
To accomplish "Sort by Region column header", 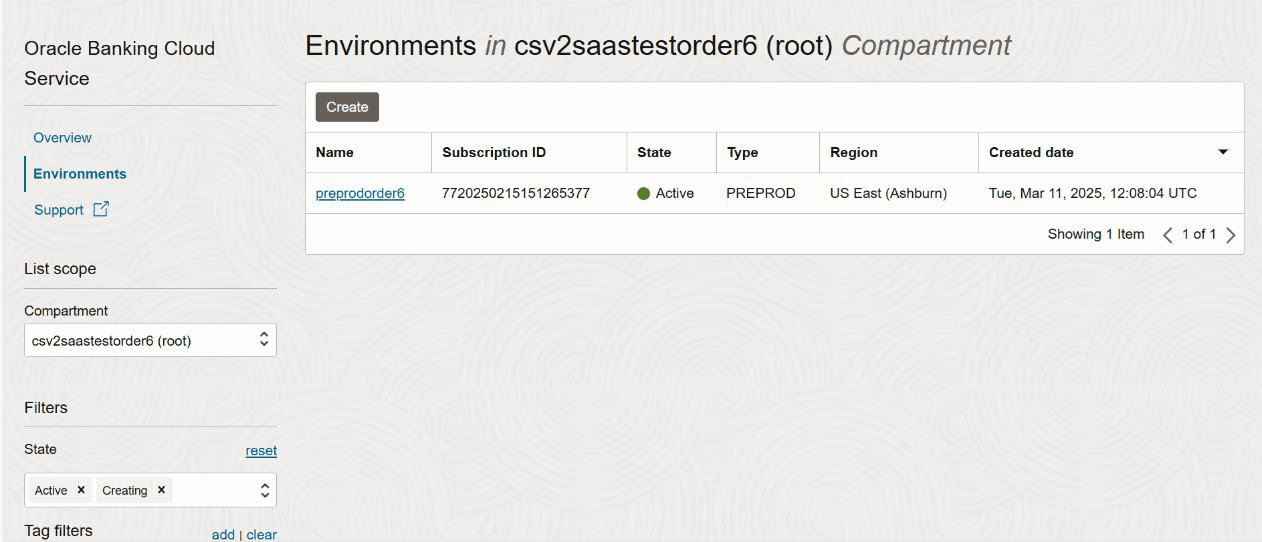I will coord(854,153).
